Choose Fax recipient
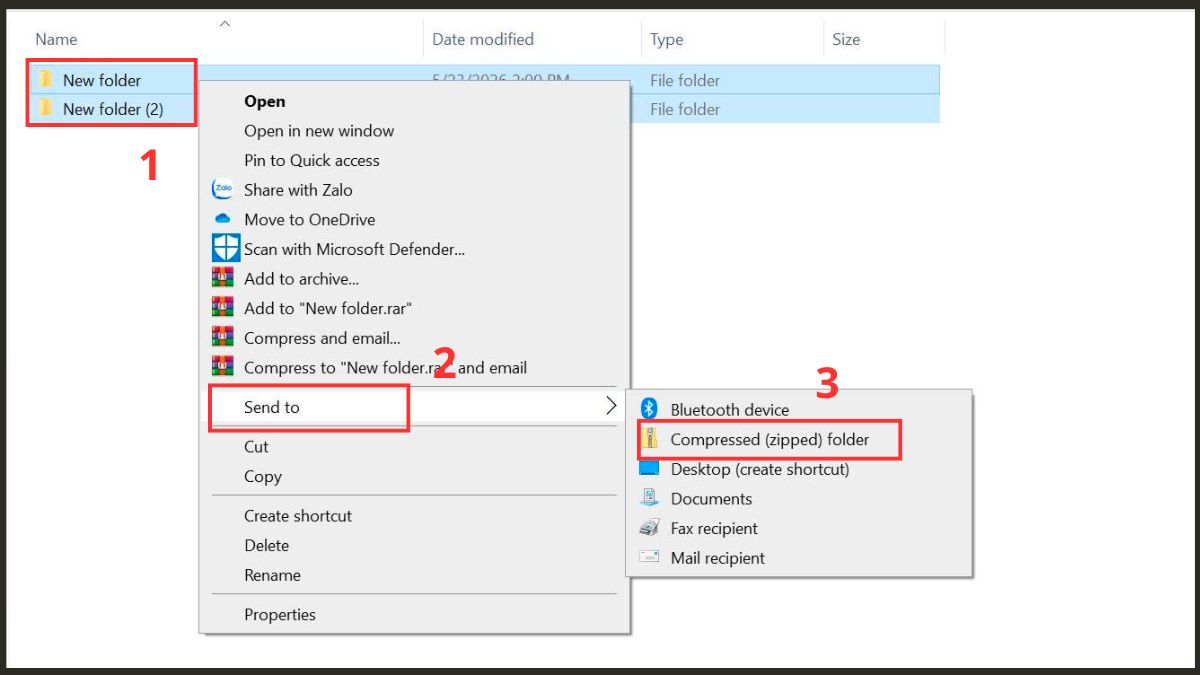 tap(714, 528)
